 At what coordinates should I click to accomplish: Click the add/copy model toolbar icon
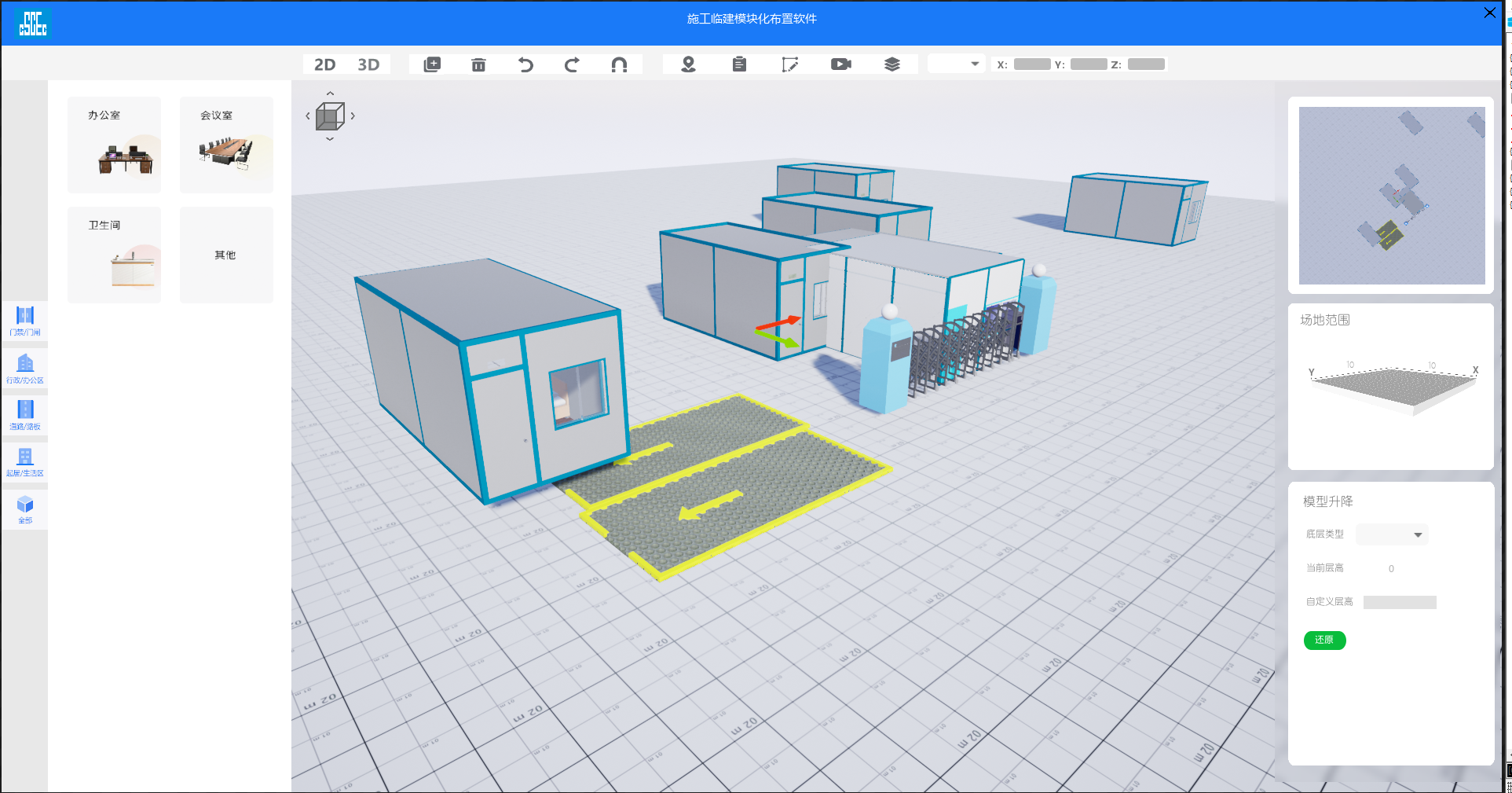pyautogui.click(x=432, y=64)
